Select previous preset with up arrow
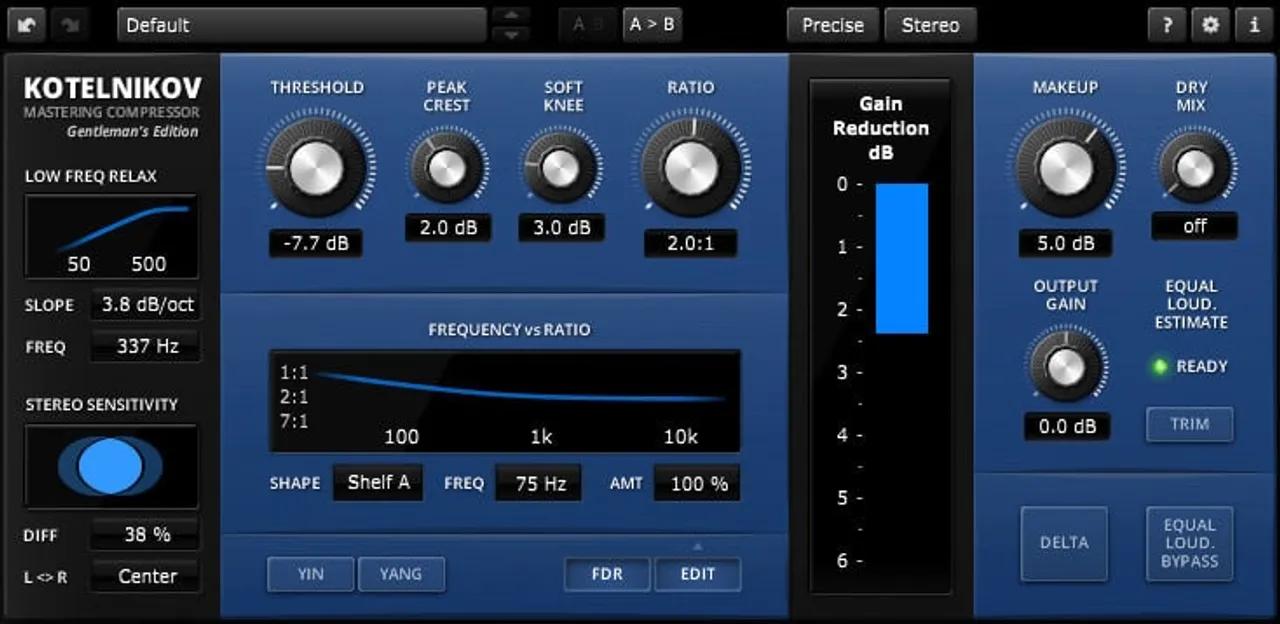This screenshot has width=1280, height=624. coord(511,15)
